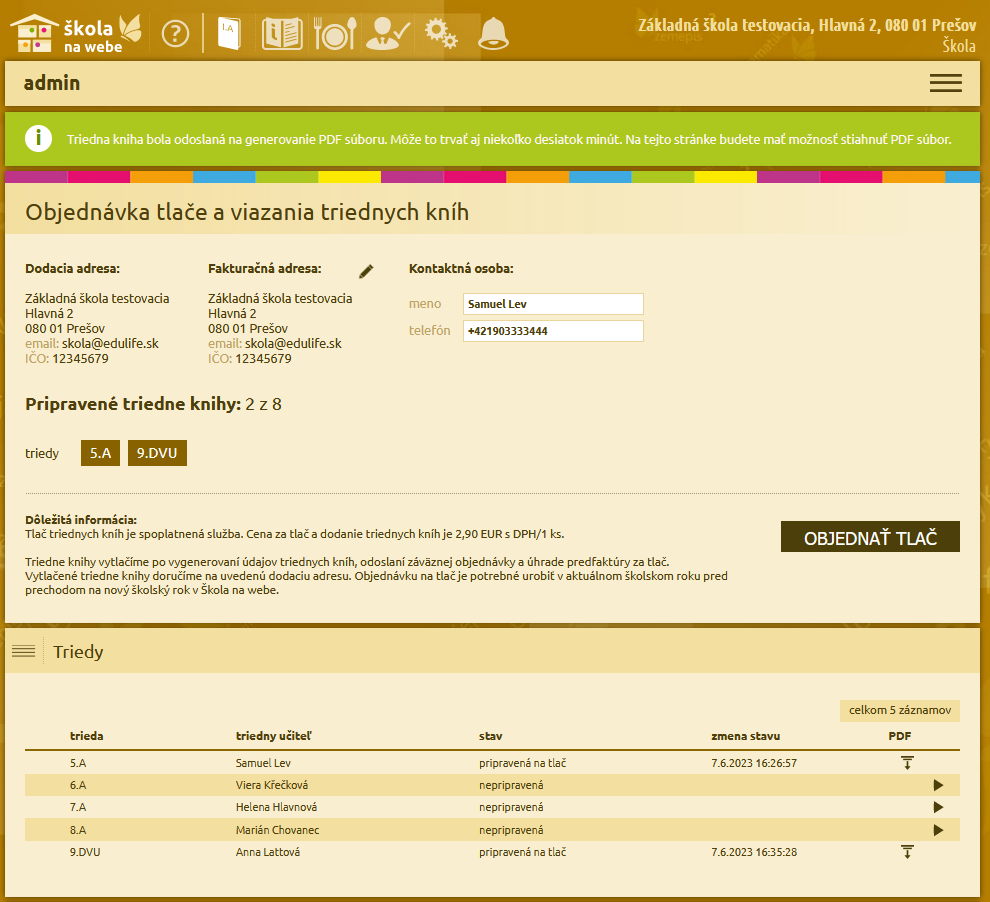Image resolution: width=990 pixels, height=902 pixels.
Task: Click the timestamp 7.6.2023 16:35:28
Action: (x=754, y=852)
